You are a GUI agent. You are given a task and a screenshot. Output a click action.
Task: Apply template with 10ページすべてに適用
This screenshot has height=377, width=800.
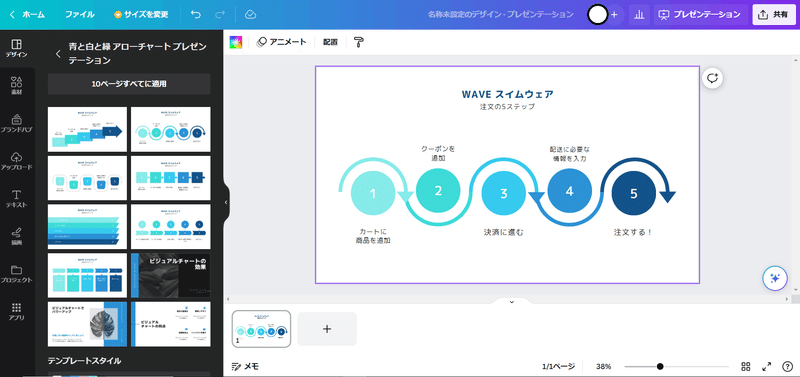[129, 84]
